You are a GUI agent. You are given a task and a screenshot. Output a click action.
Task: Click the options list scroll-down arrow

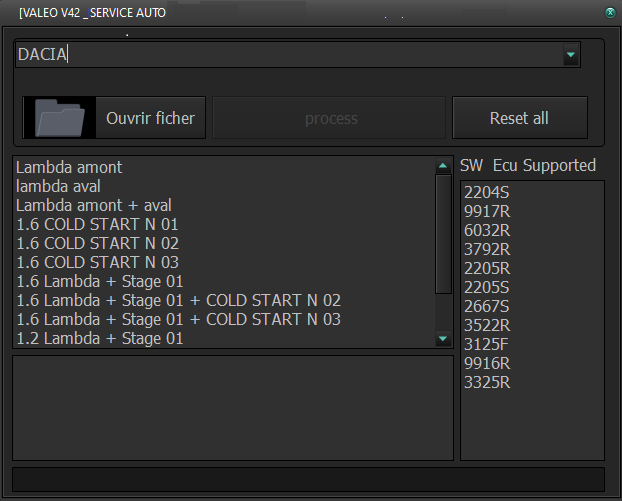click(x=443, y=339)
